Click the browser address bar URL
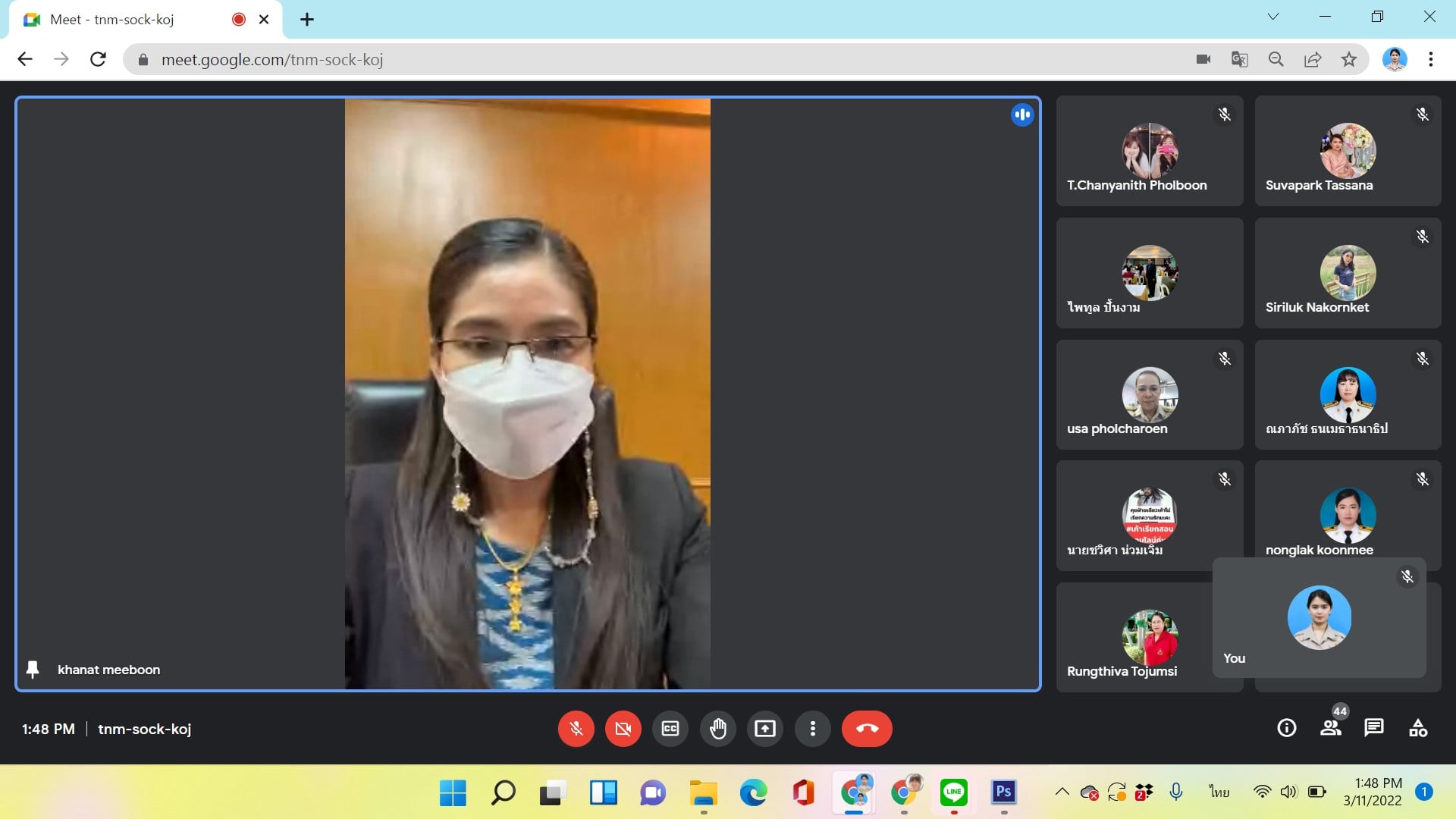Screen dimensions: 1456x819 coord(272,59)
